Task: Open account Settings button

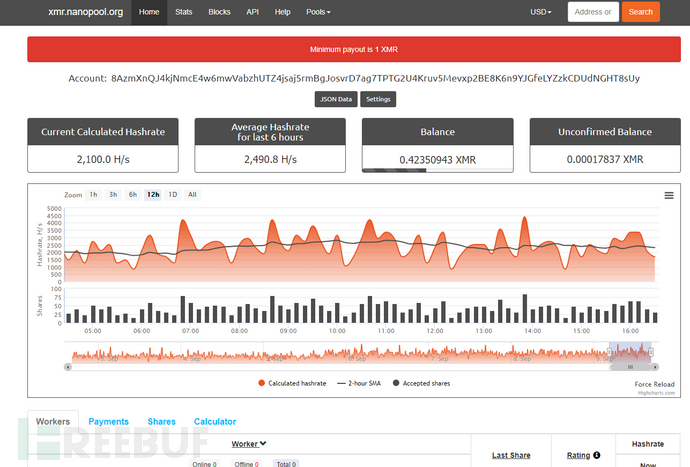Action: [378, 99]
